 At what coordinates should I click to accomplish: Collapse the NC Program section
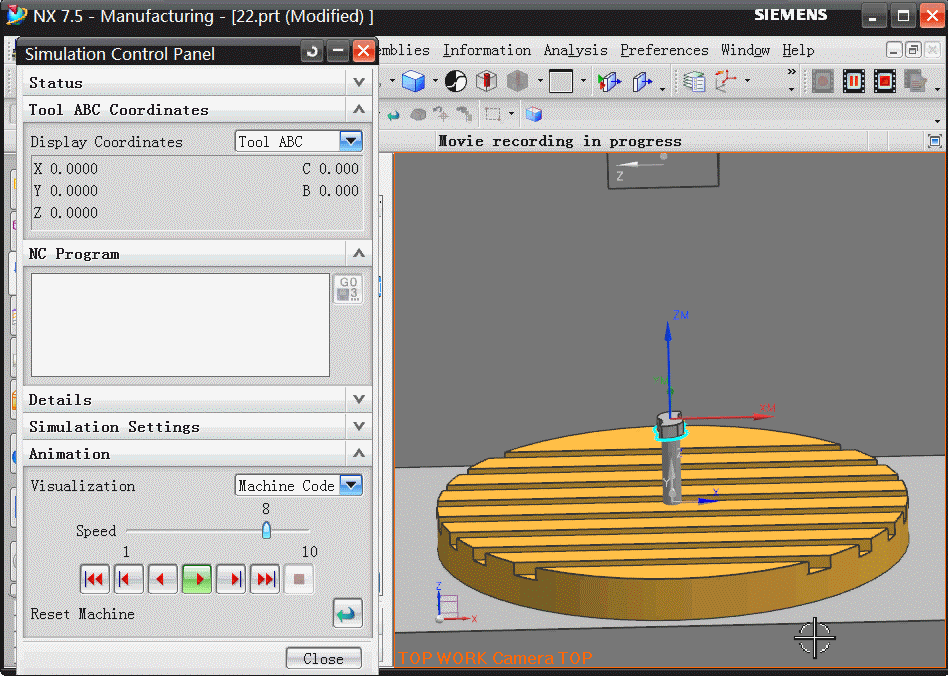click(x=359, y=253)
